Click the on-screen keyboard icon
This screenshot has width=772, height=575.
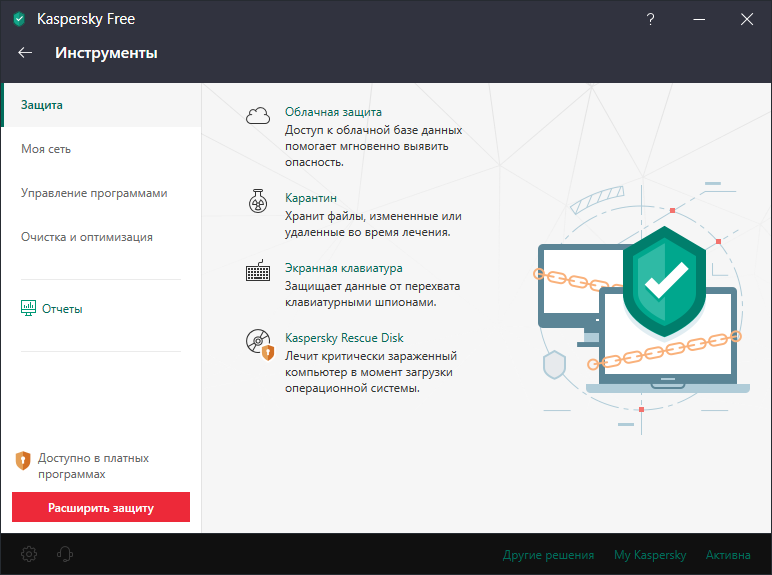point(258,272)
